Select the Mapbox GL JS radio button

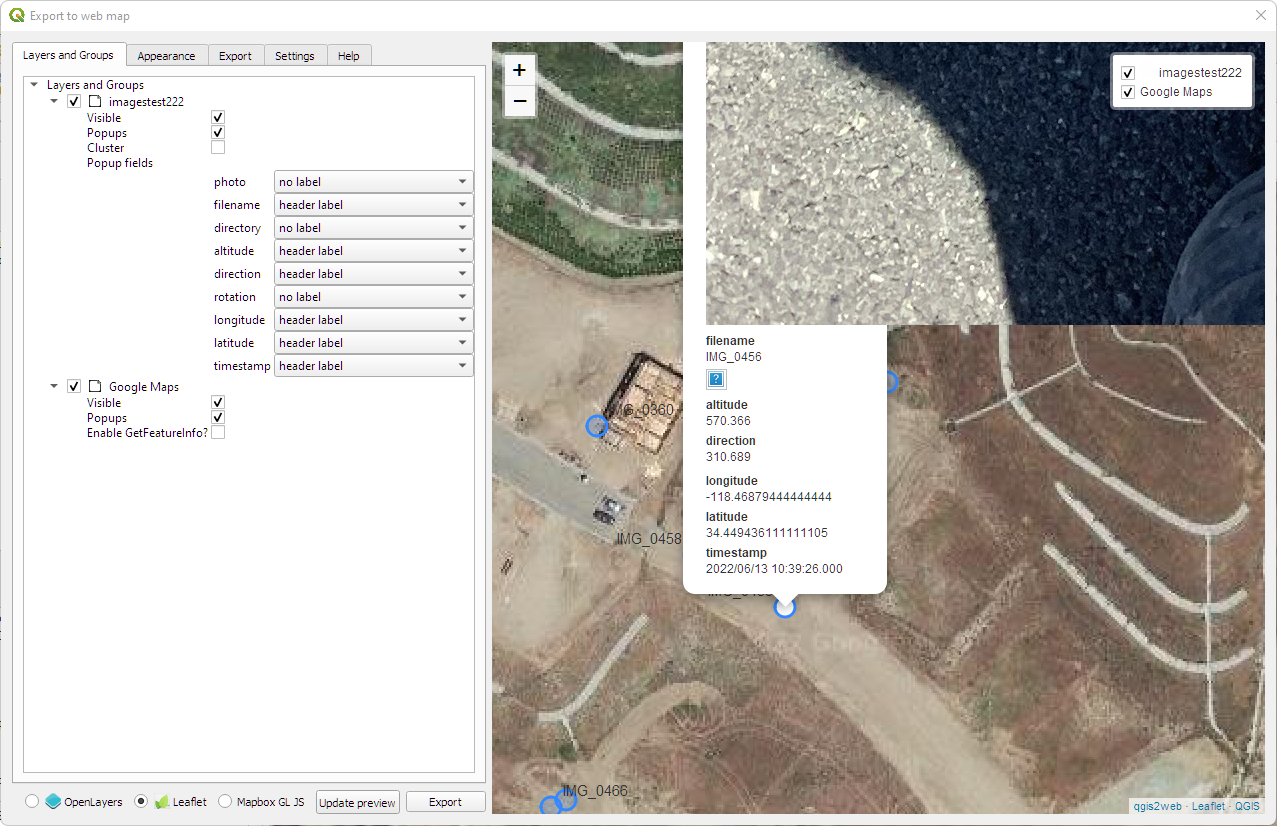tap(223, 800)
